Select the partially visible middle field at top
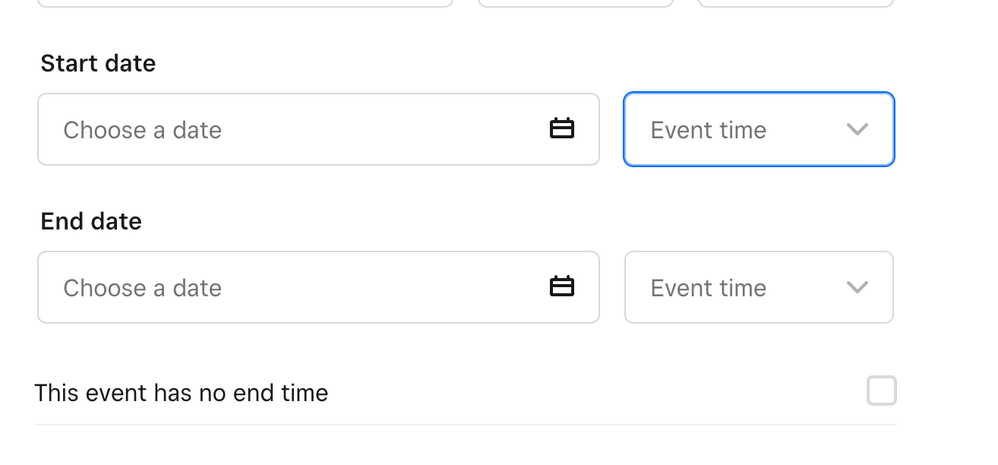Viewport: 998px width, 465px height. coord(575,4)
